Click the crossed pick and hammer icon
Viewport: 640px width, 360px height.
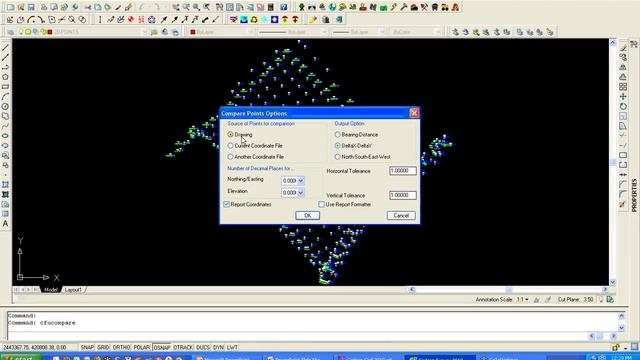point(424,7)
